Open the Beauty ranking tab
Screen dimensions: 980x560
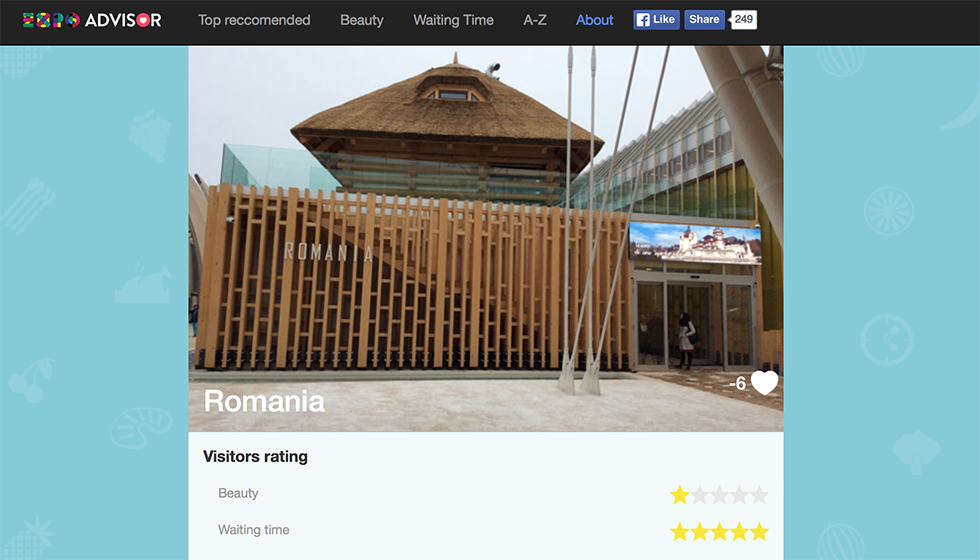(362, 20)
